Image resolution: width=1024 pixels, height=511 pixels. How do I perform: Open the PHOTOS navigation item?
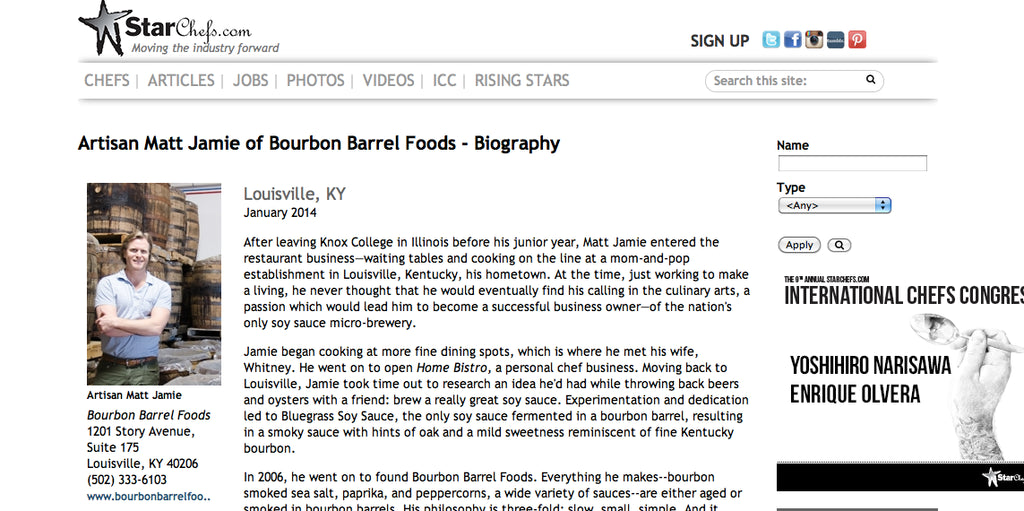[315, 80]
